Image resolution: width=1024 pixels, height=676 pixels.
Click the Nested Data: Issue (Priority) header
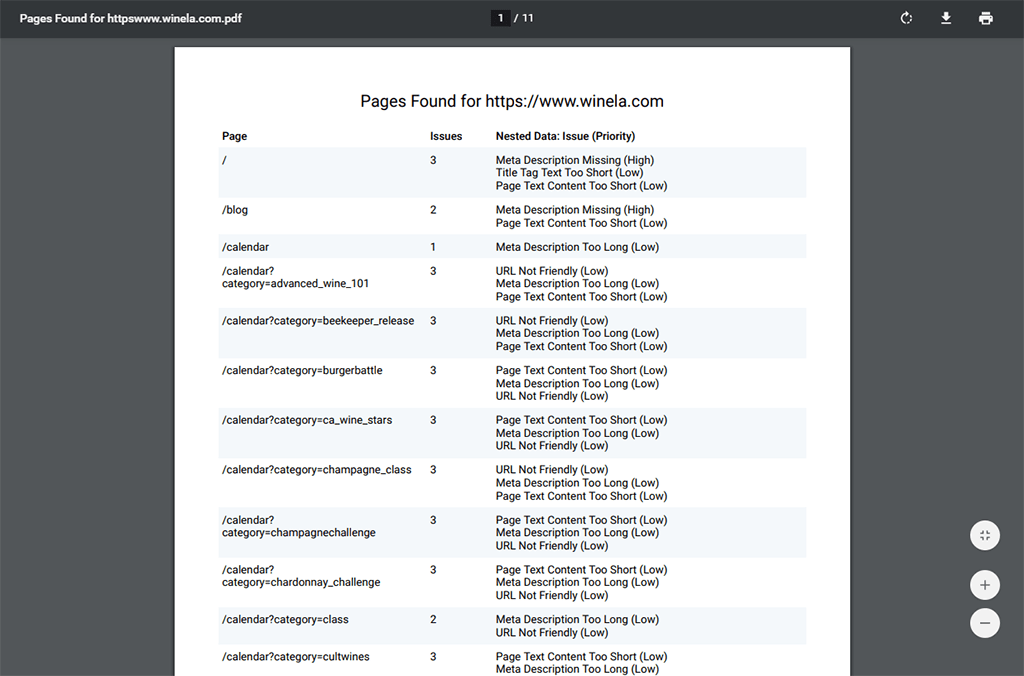tap(565, 136)
